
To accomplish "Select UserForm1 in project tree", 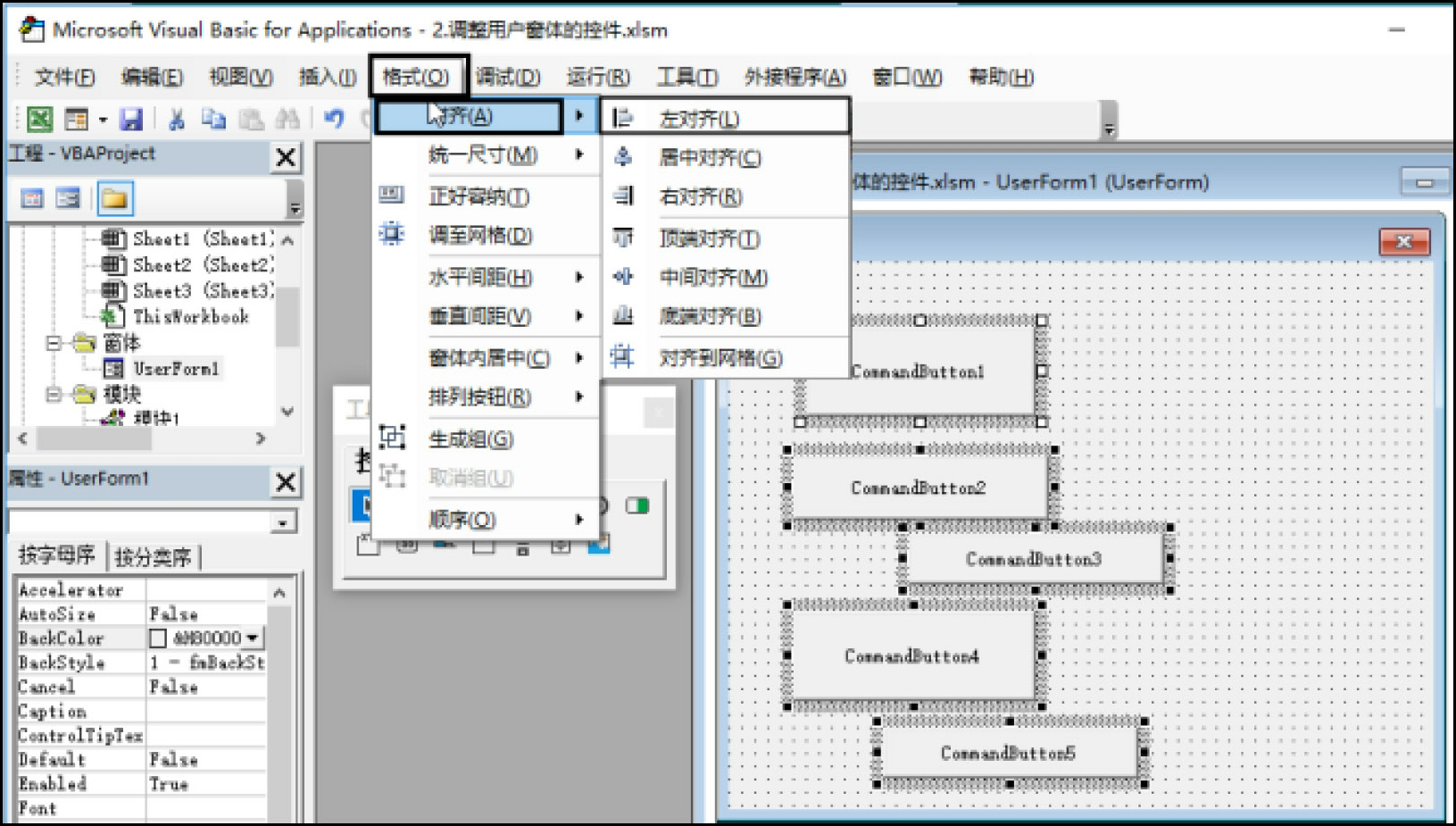I will (175, 369).
